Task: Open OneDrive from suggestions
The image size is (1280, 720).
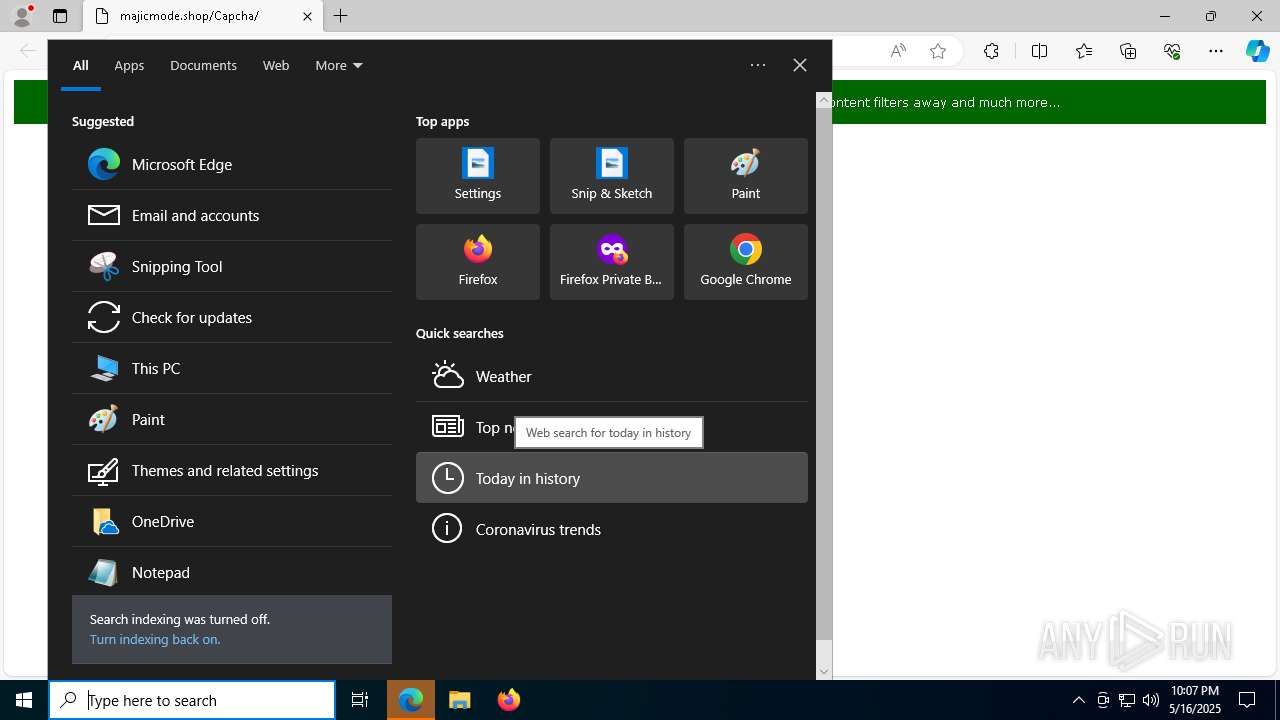Action: point(232,521)
